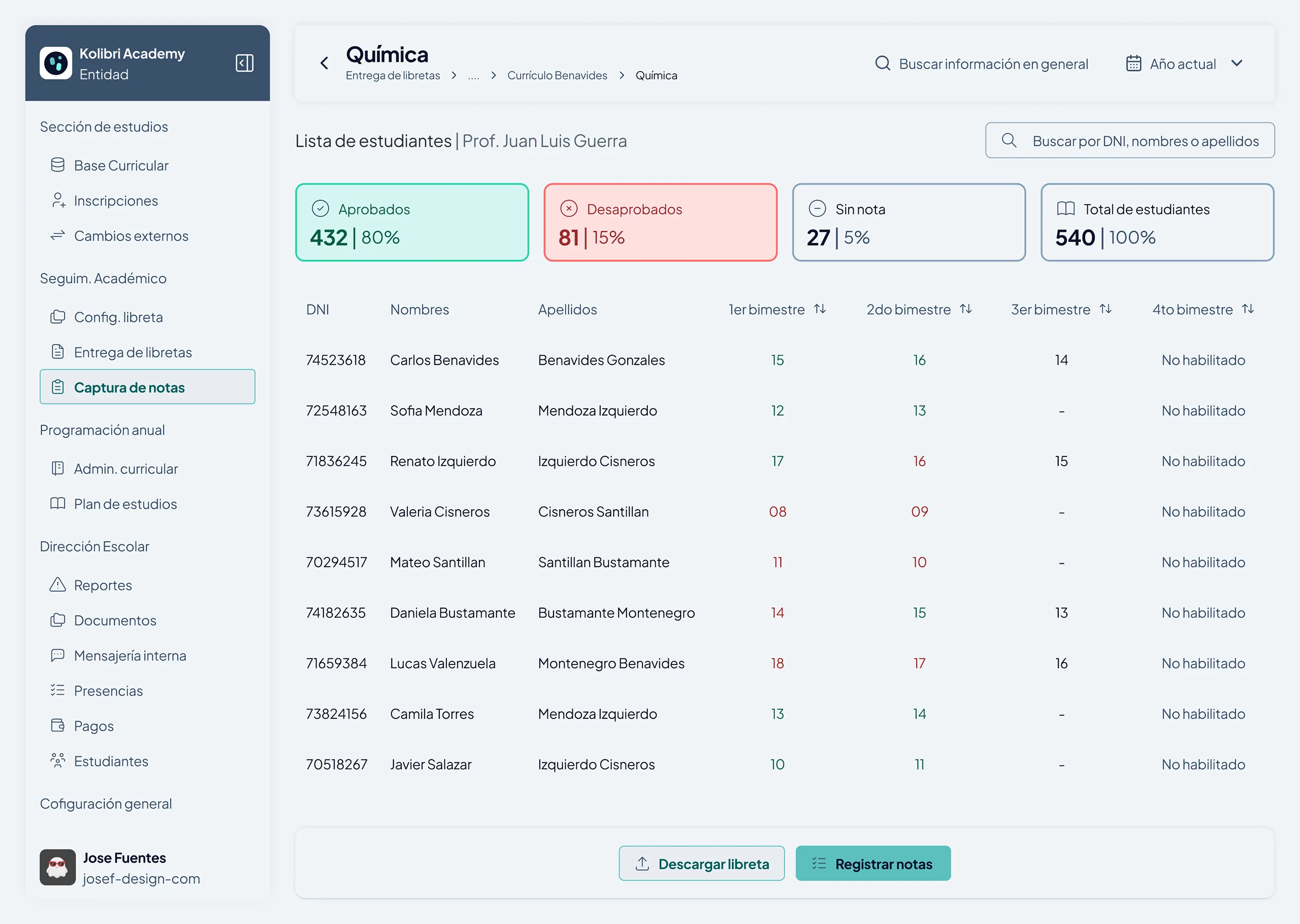This screenshot has width=1300, height=924.
Task: Click the Base Curricular database icon
Action: tap(57, 165)
